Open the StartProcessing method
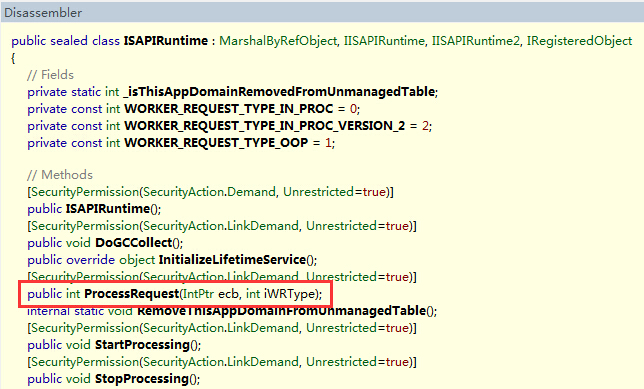This screenshot has width=644, height=389. point(143,345)
